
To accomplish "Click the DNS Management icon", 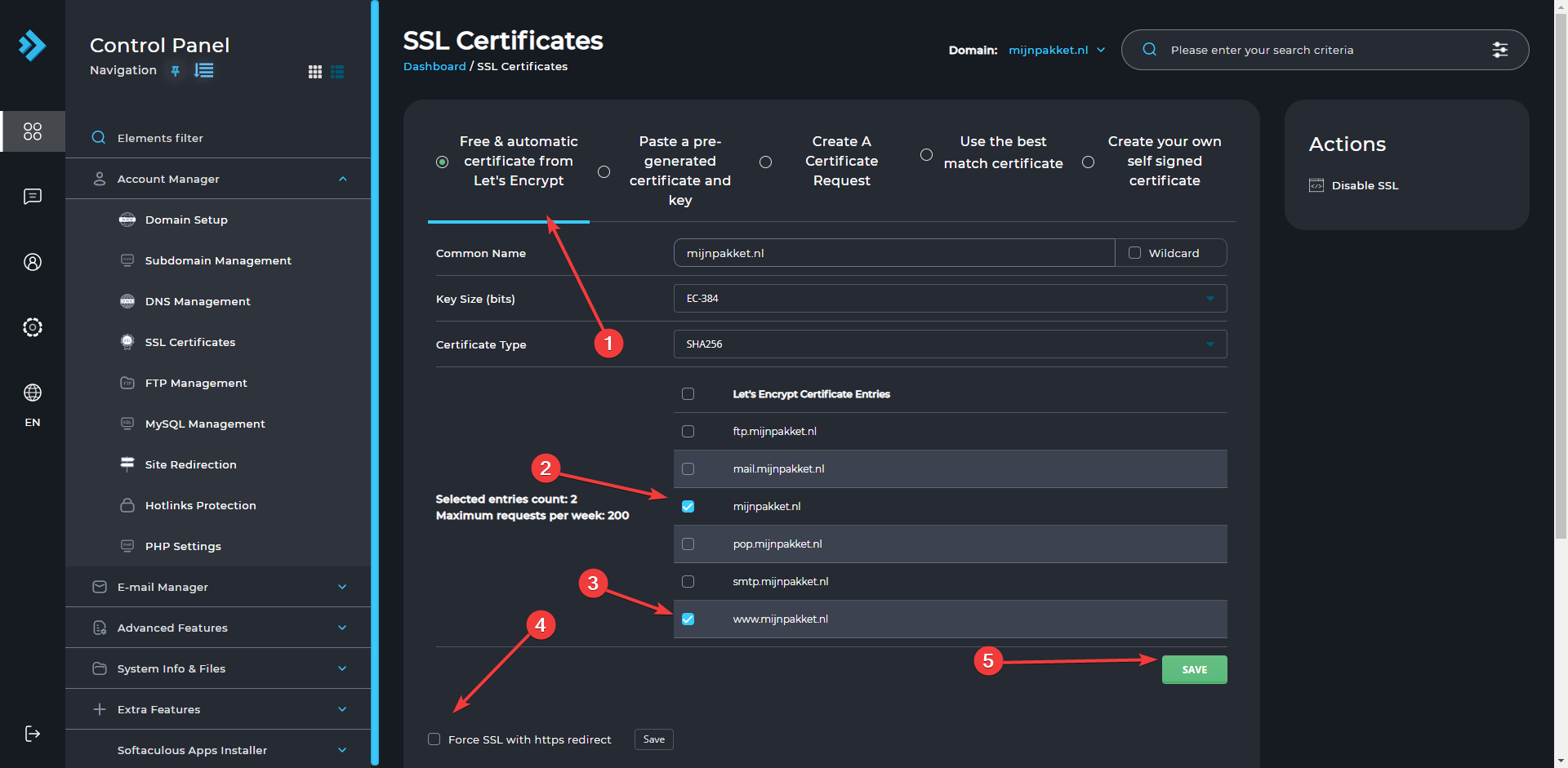I will pyautogui.click(x=127, y=301).
